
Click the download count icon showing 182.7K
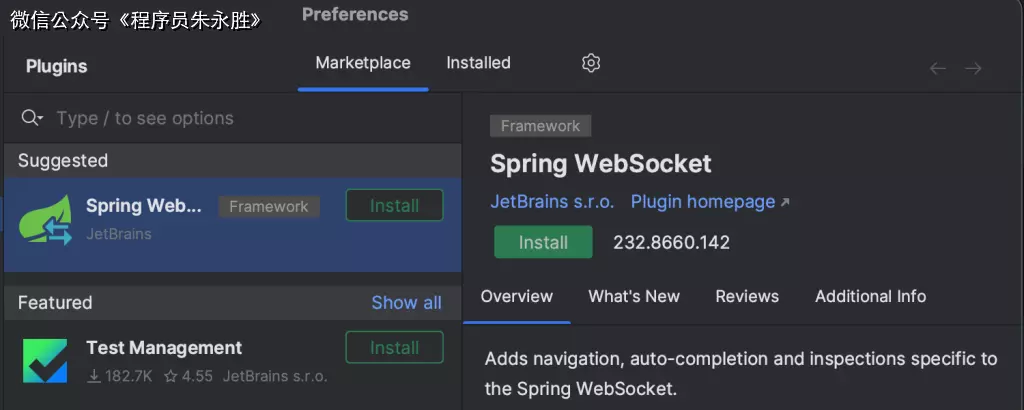95,377
